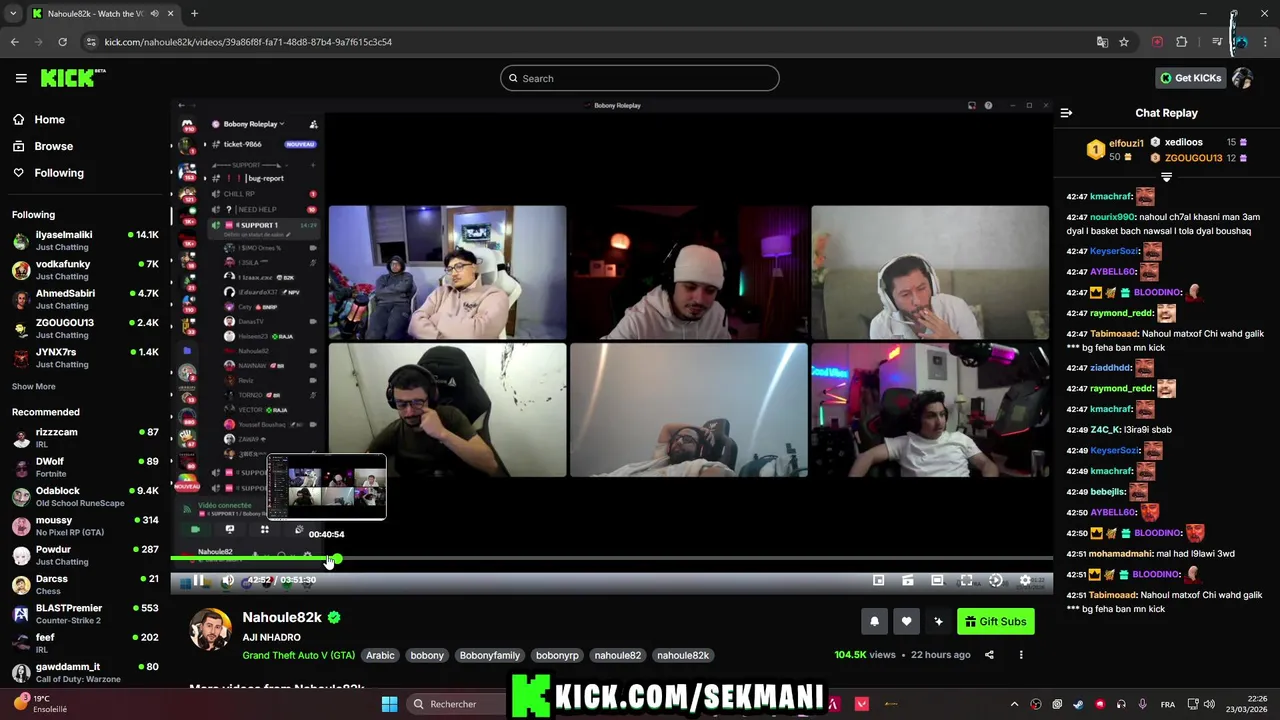The height and width of the screenshot is (720, 1280).
Task: Open the hamburger sidebar menu
Action: [21, 78]
